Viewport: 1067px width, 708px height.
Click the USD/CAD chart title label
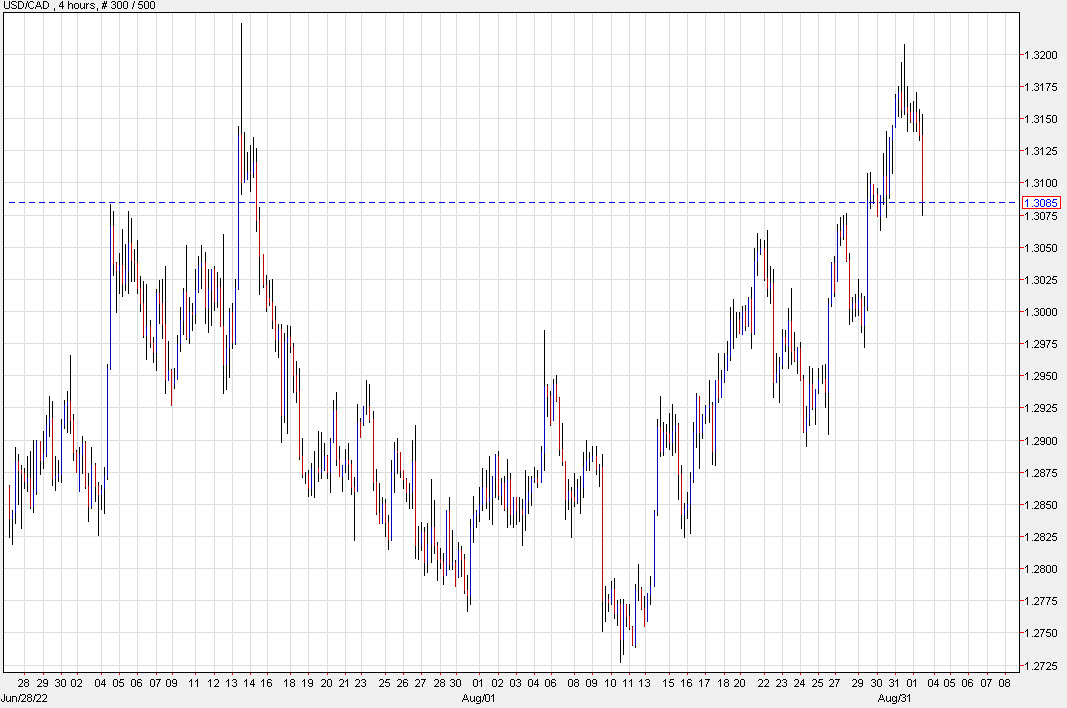point(26,8)
